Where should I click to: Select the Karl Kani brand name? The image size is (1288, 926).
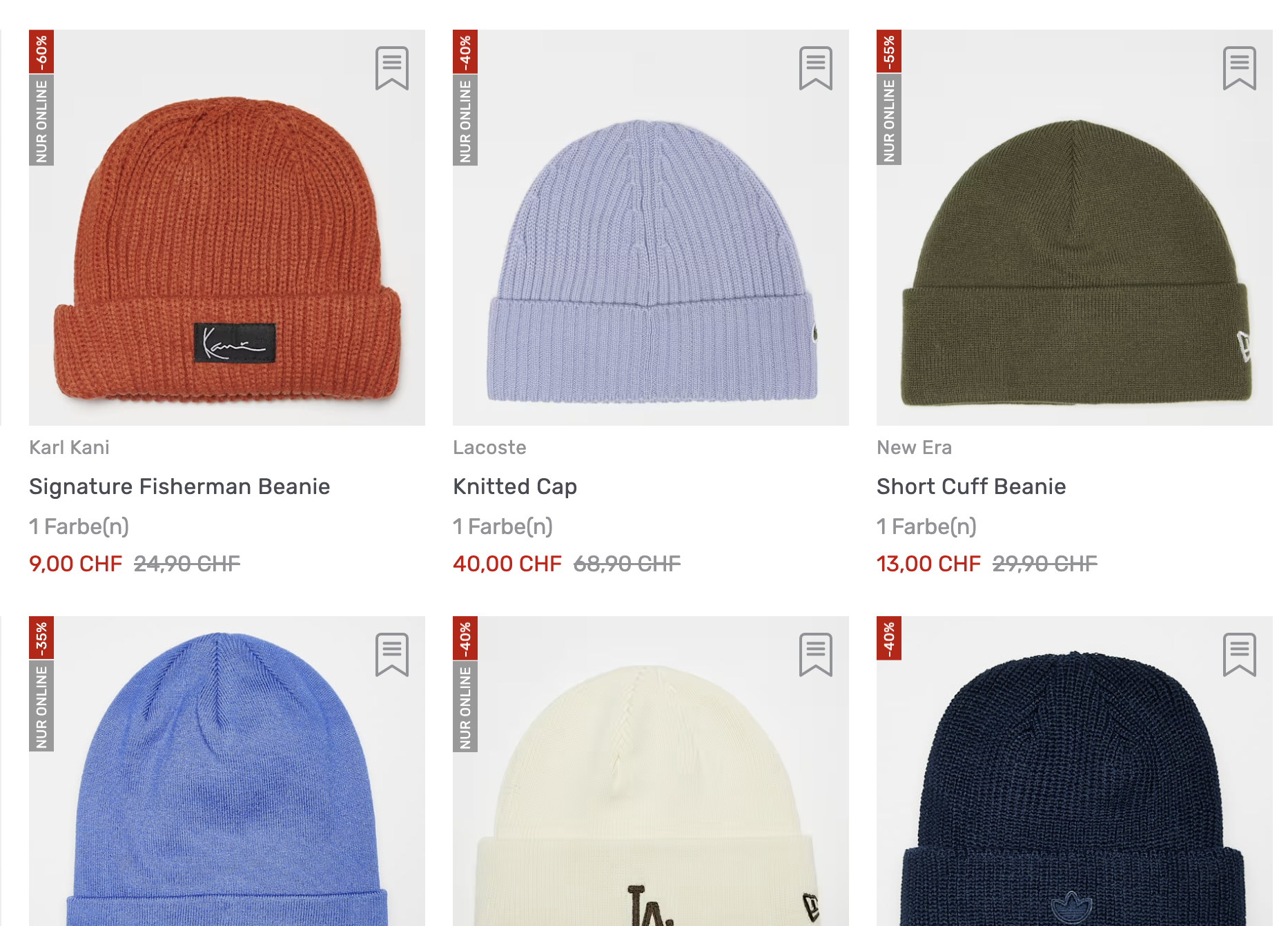point(69,447)
